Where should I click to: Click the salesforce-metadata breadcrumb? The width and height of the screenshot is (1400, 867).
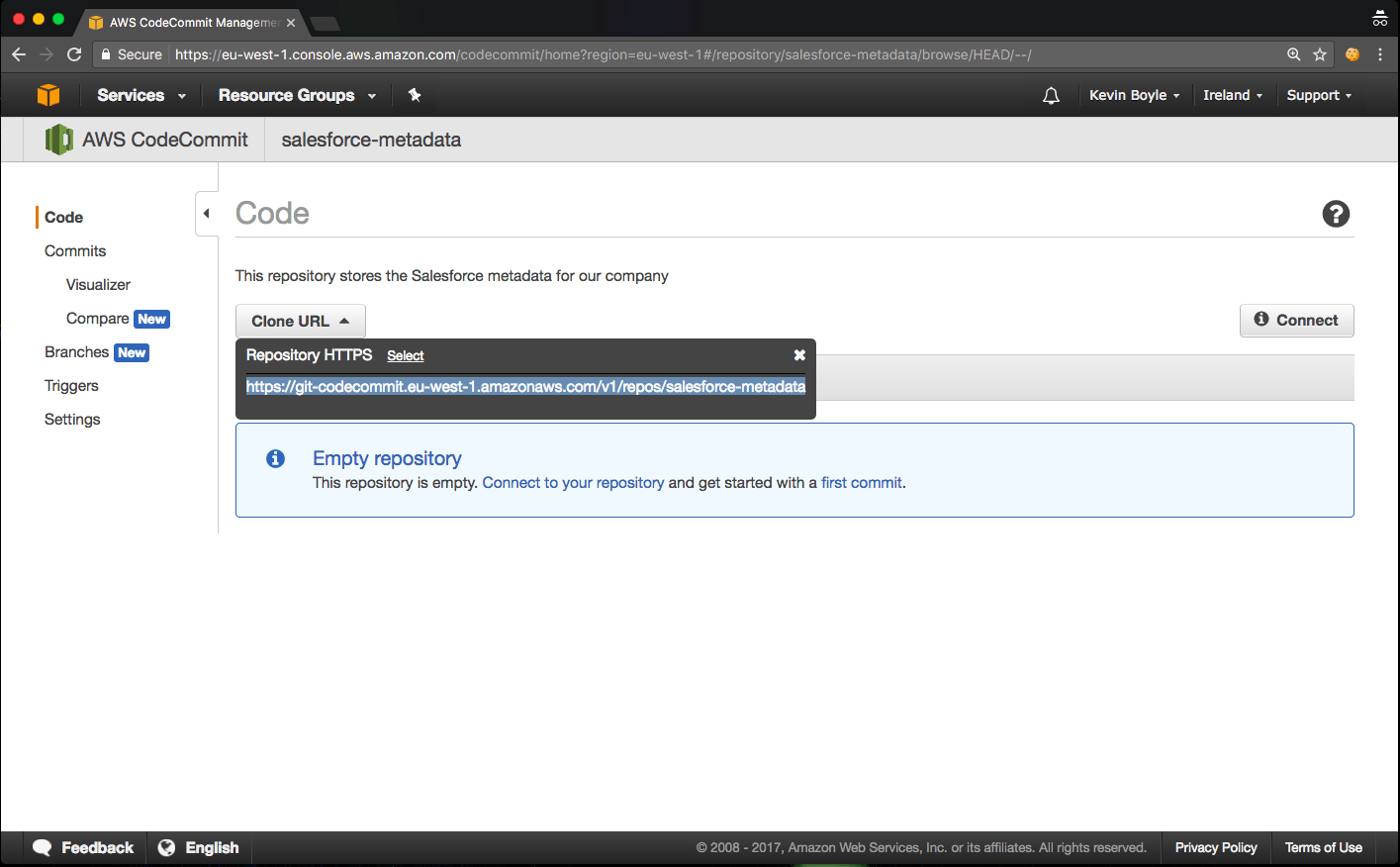click(371, 140)
